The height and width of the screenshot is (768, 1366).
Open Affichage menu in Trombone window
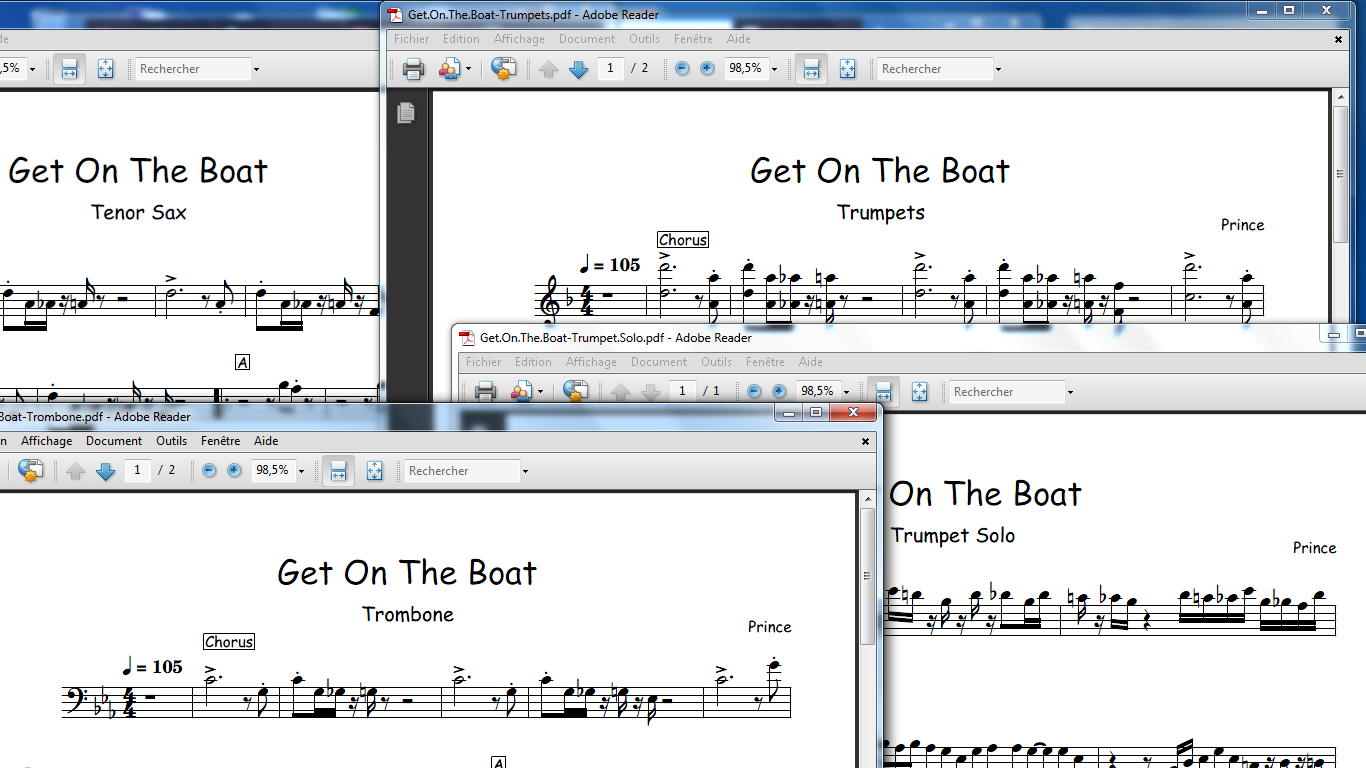point(47,441)
